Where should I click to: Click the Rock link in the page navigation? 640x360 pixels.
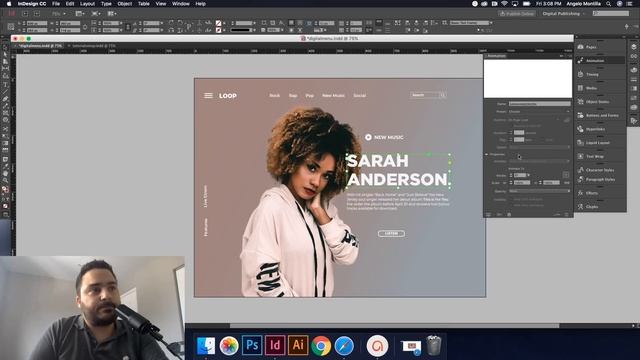(274, 96)
